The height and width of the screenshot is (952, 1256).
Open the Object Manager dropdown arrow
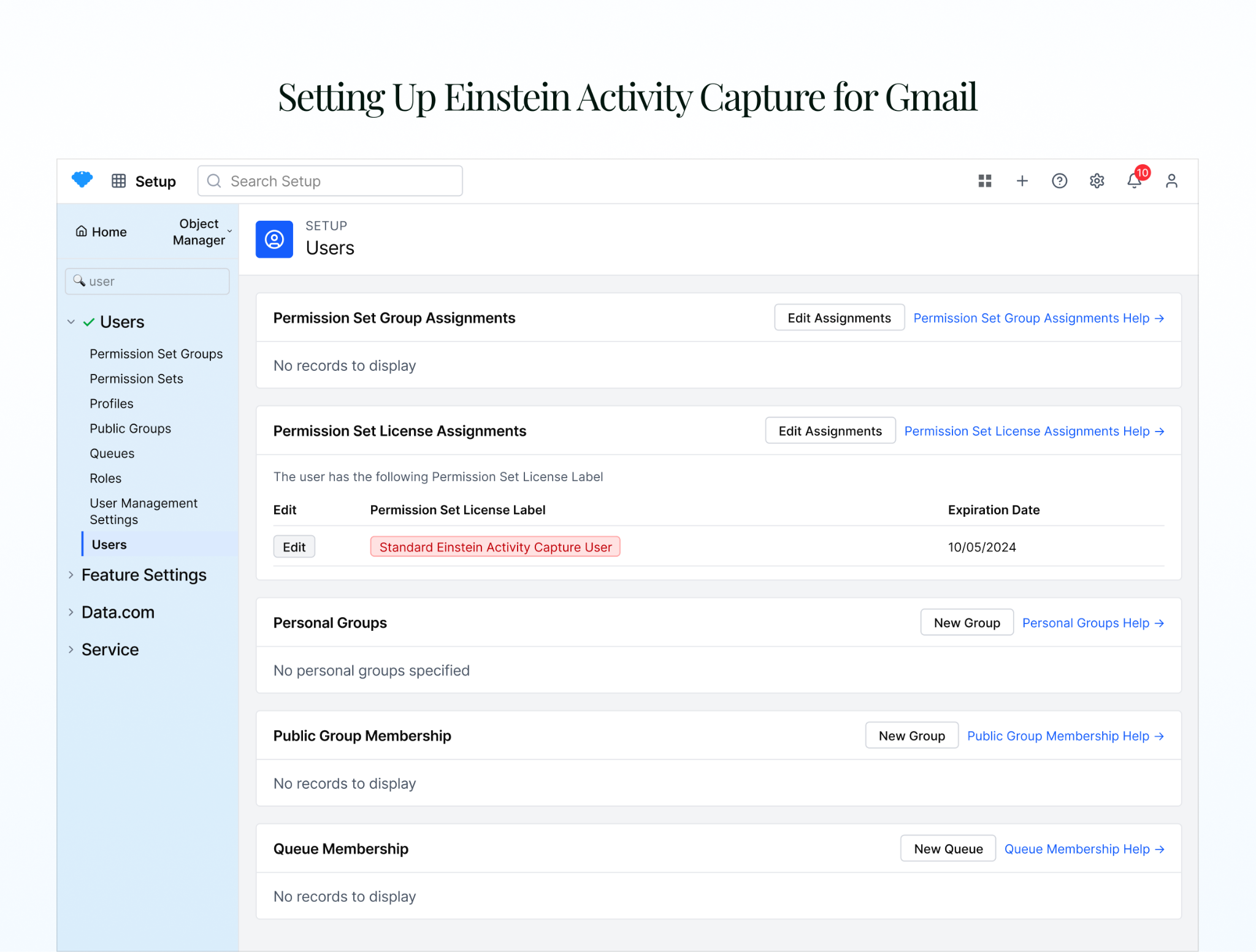point(230,232)
